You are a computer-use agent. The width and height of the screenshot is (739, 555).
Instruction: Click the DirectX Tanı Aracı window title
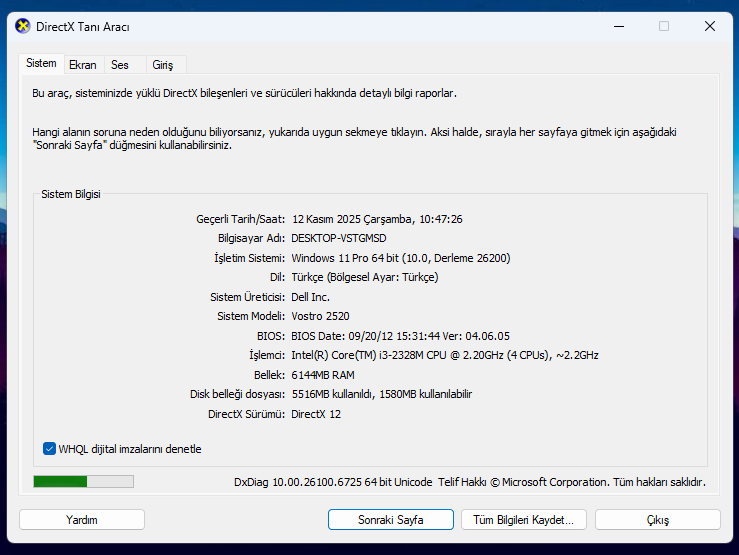pos(82,27)
